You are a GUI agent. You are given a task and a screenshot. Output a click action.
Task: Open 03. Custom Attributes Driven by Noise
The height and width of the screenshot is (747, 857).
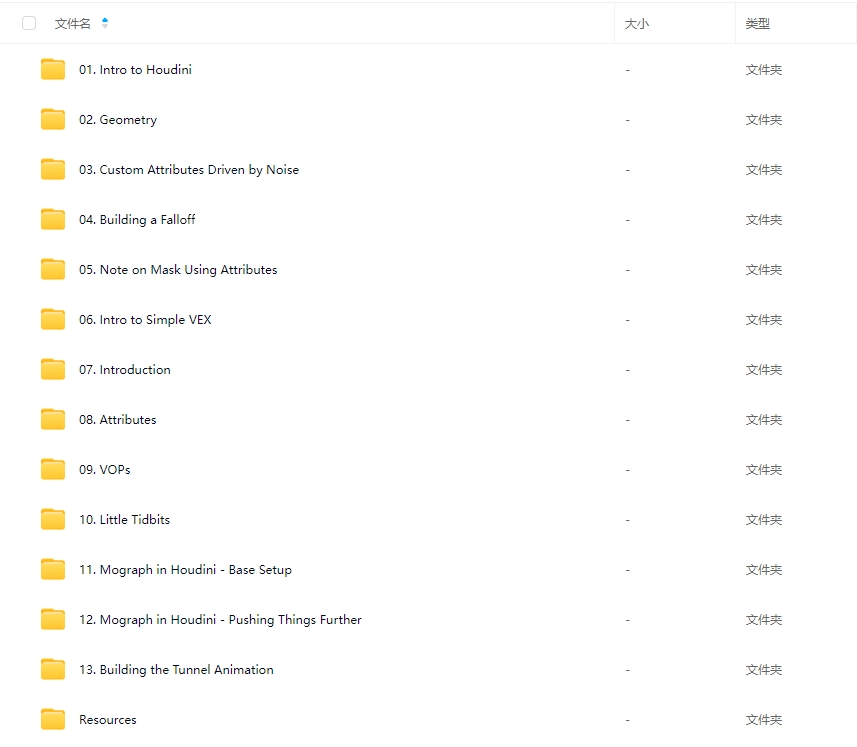pyautogui.click(x=189, y=169)
